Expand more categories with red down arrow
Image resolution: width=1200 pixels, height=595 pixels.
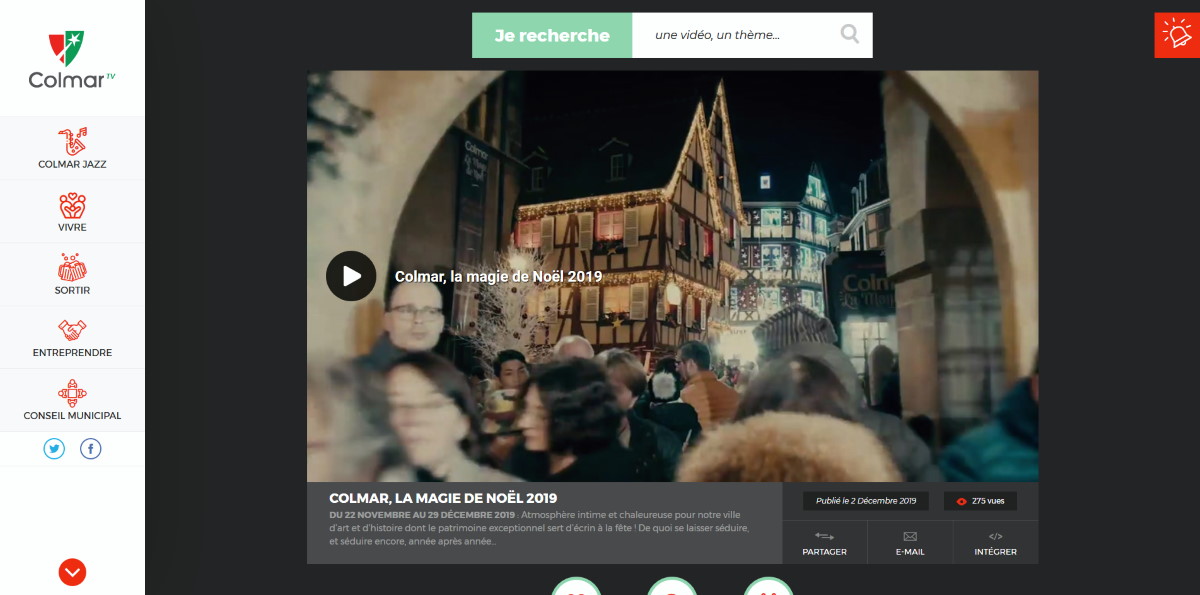[x=72, y=572]
